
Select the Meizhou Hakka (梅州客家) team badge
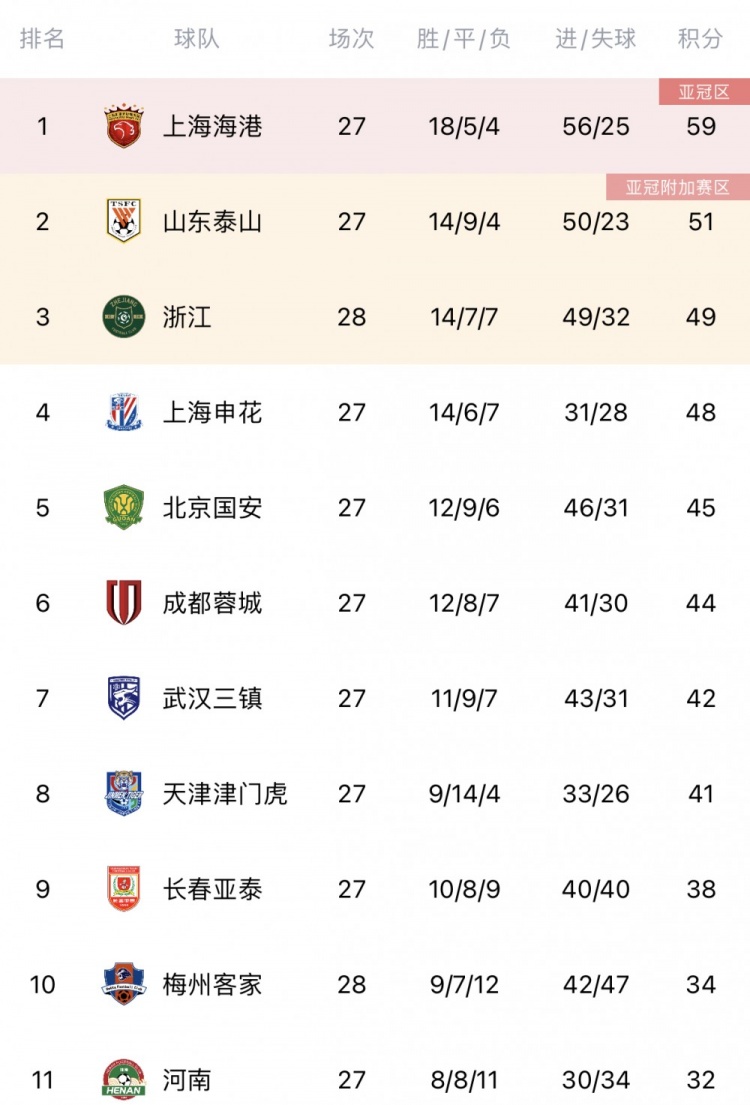[x=124, y=984]
